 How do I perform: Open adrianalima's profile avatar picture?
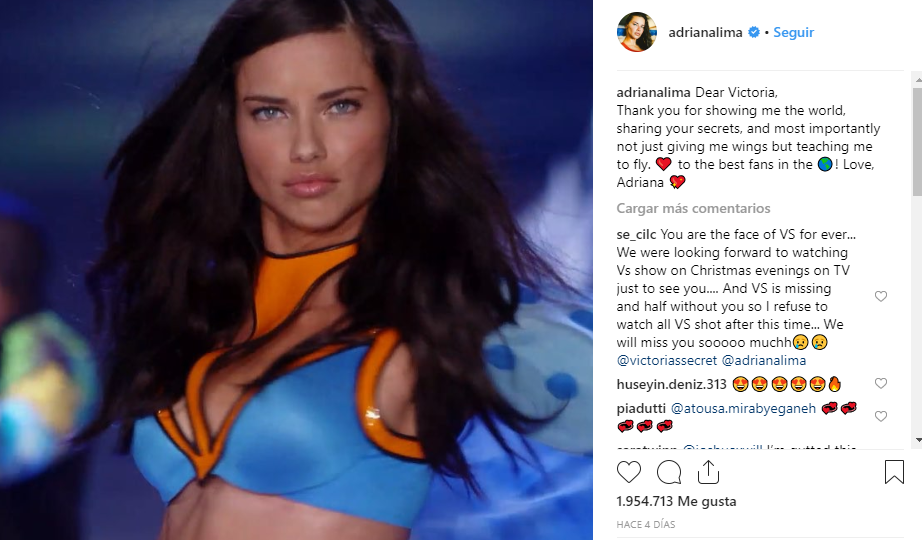tap(636, 32)
